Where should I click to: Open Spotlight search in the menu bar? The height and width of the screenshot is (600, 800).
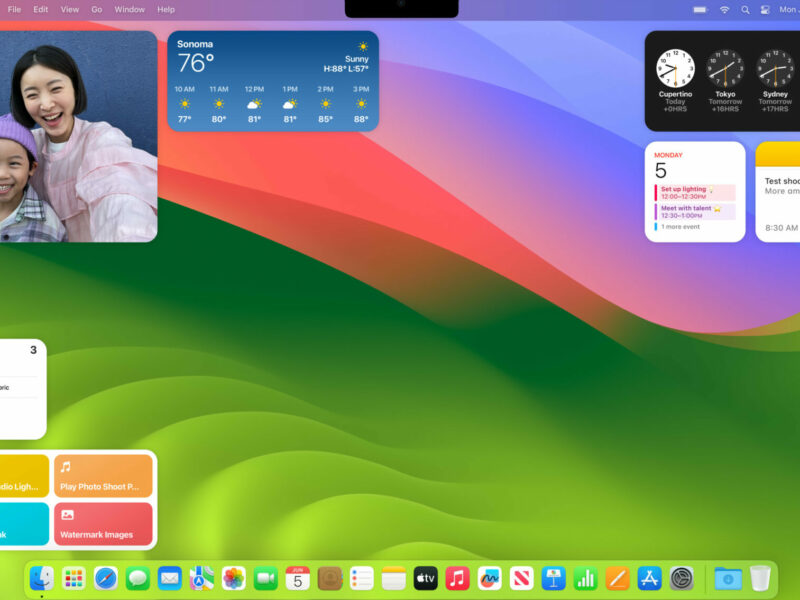[745, 10]
